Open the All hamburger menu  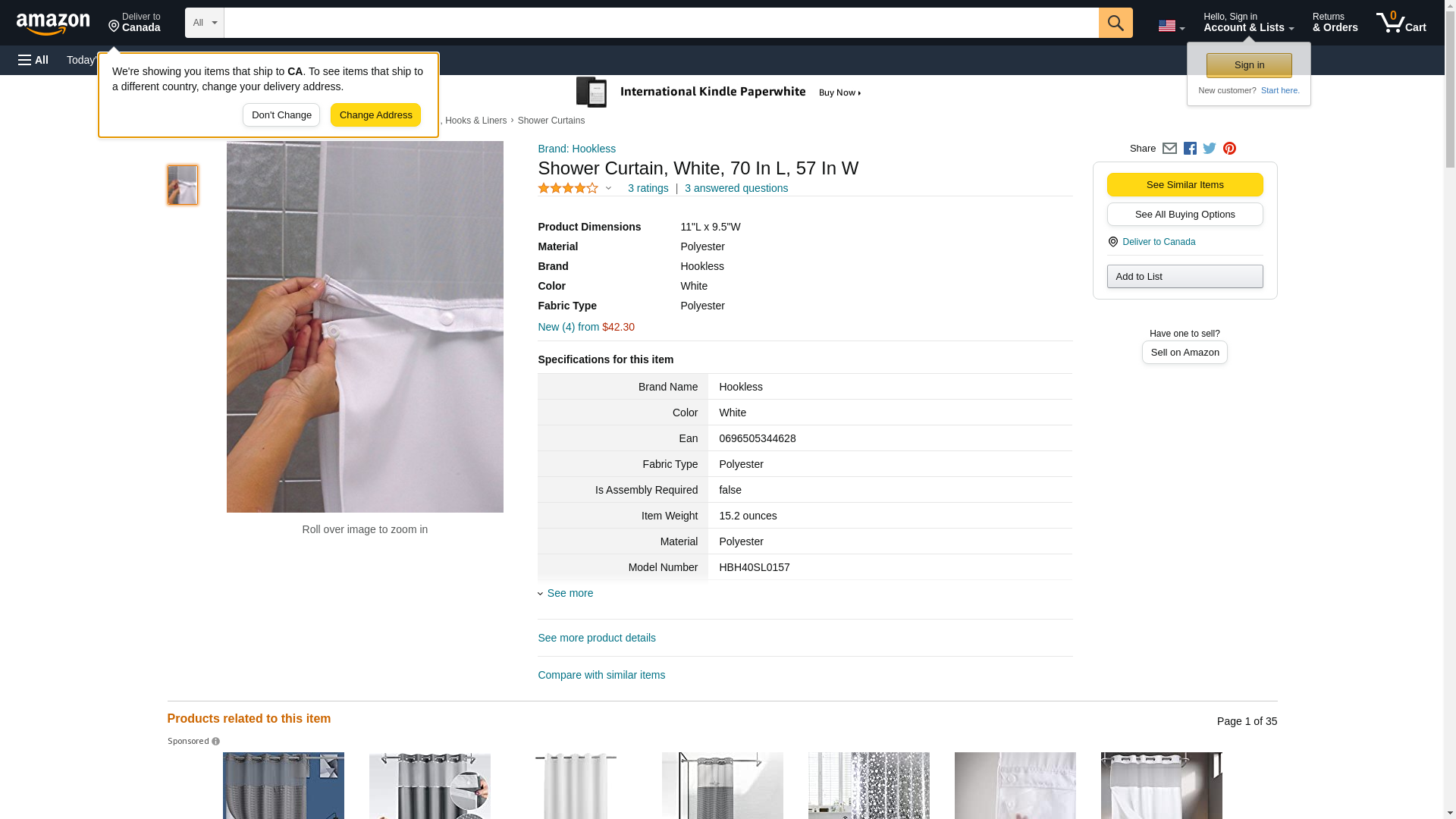(x=33, y=60)
